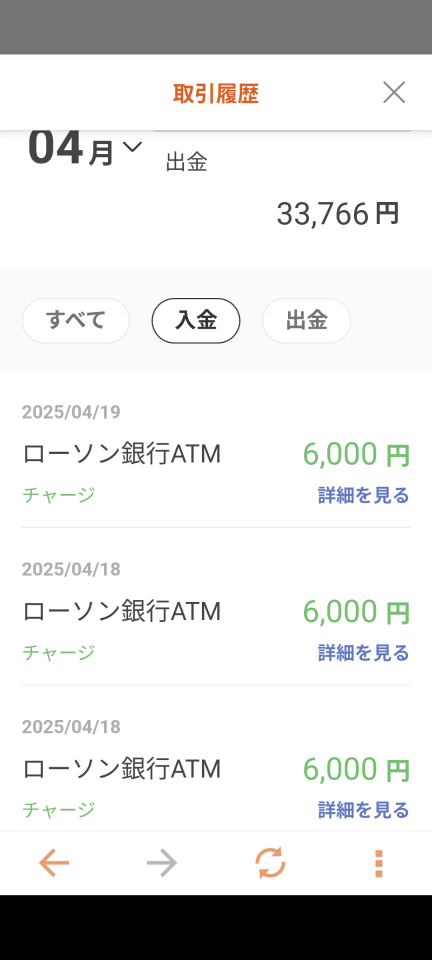
Task: Click the チャージ label under the 04/19 entry
Action: [59, 495]
